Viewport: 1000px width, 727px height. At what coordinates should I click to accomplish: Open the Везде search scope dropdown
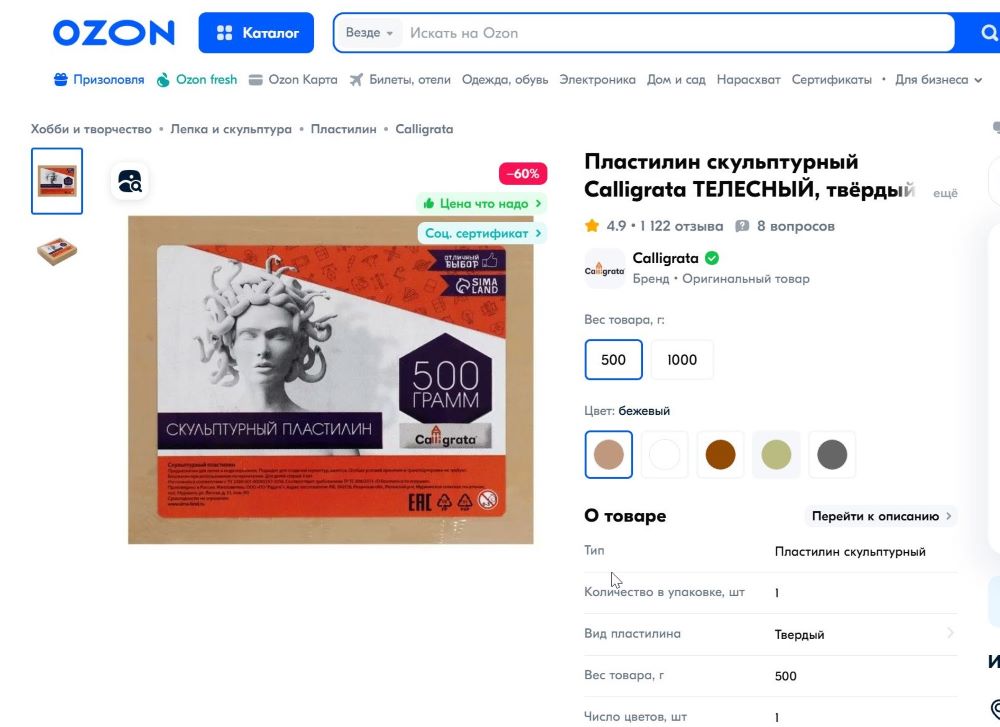pyautogui.click(x=369, y=33)
